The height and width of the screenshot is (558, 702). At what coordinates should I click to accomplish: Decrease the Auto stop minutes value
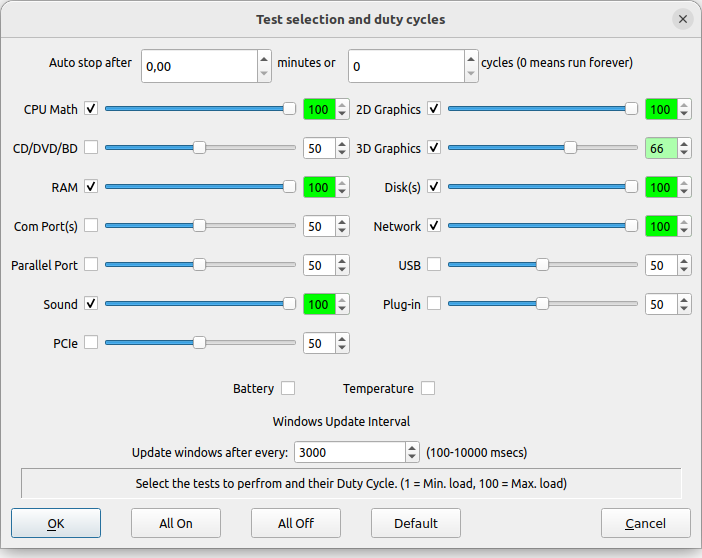[x=264, y=74]
